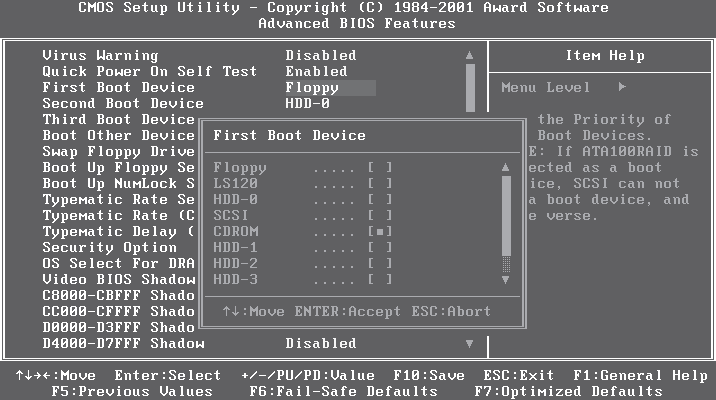Click the D4000-D7FFF Shadow Disabled value
The height and width of the screenshot is (400, 716).
click(x=320, y=343)
